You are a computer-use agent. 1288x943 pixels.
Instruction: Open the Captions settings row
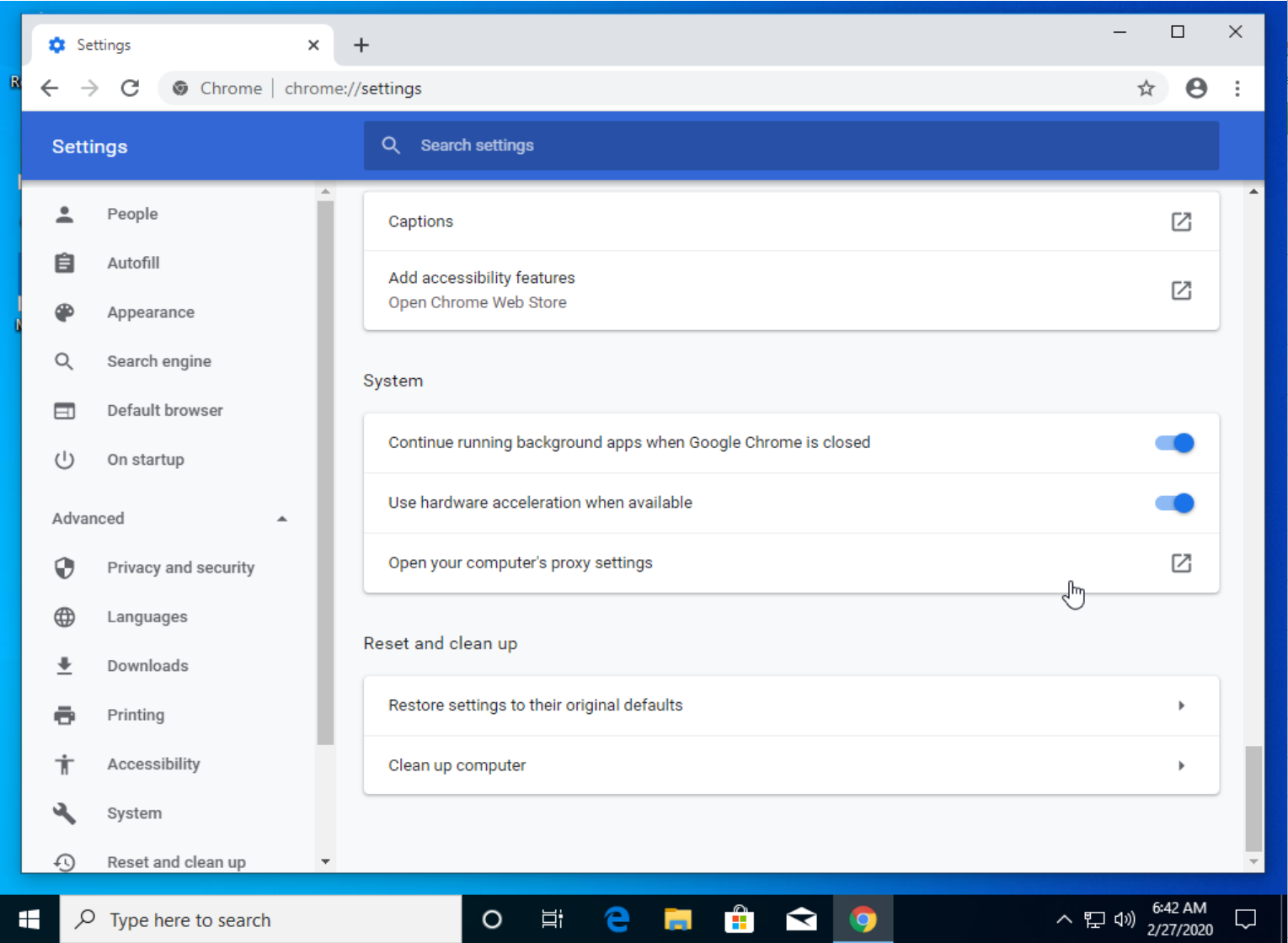[791, 221]
